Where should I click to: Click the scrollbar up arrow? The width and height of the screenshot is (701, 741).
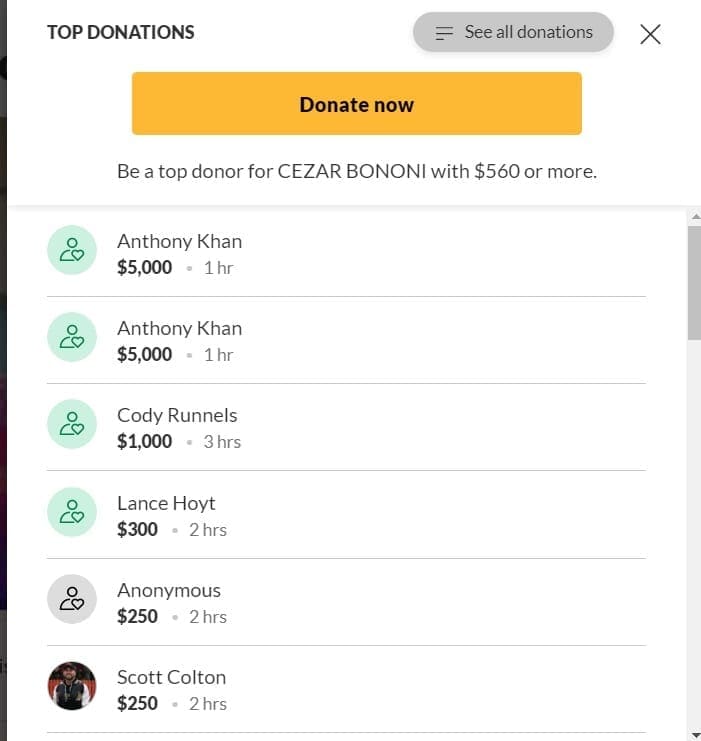(x=694, y=217)
